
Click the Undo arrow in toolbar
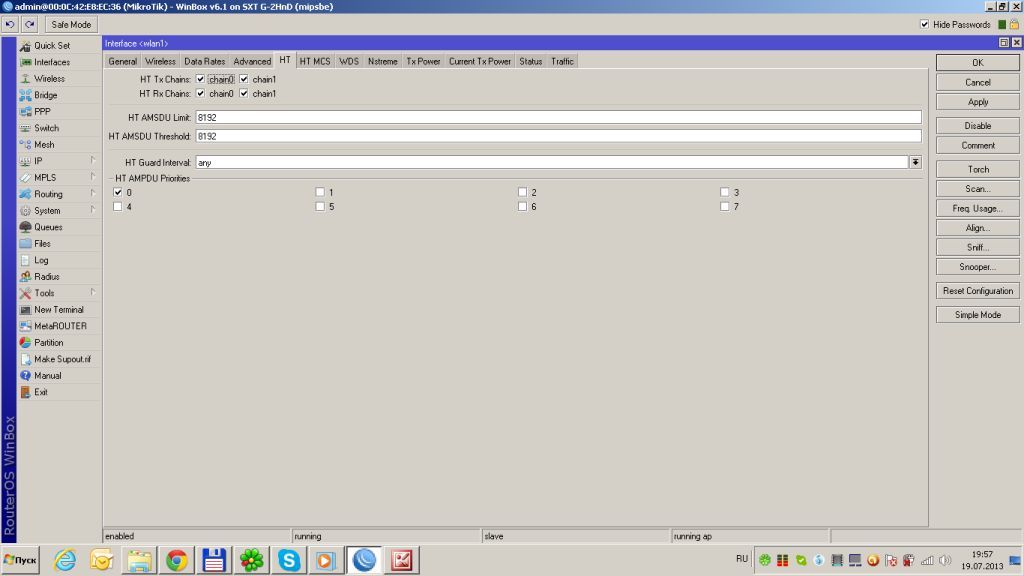coord(10,24)
